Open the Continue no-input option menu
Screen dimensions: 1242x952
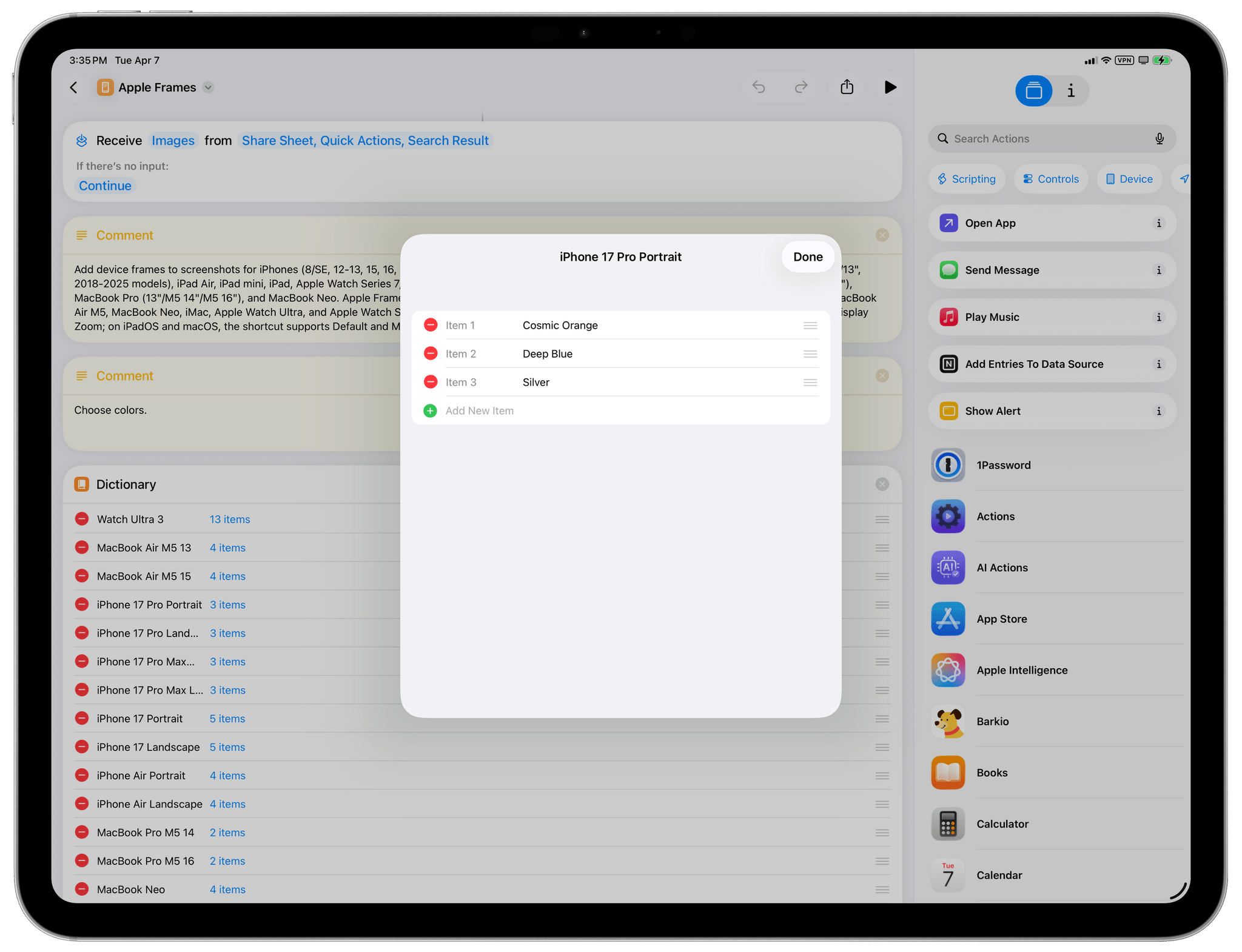(105, 186)
